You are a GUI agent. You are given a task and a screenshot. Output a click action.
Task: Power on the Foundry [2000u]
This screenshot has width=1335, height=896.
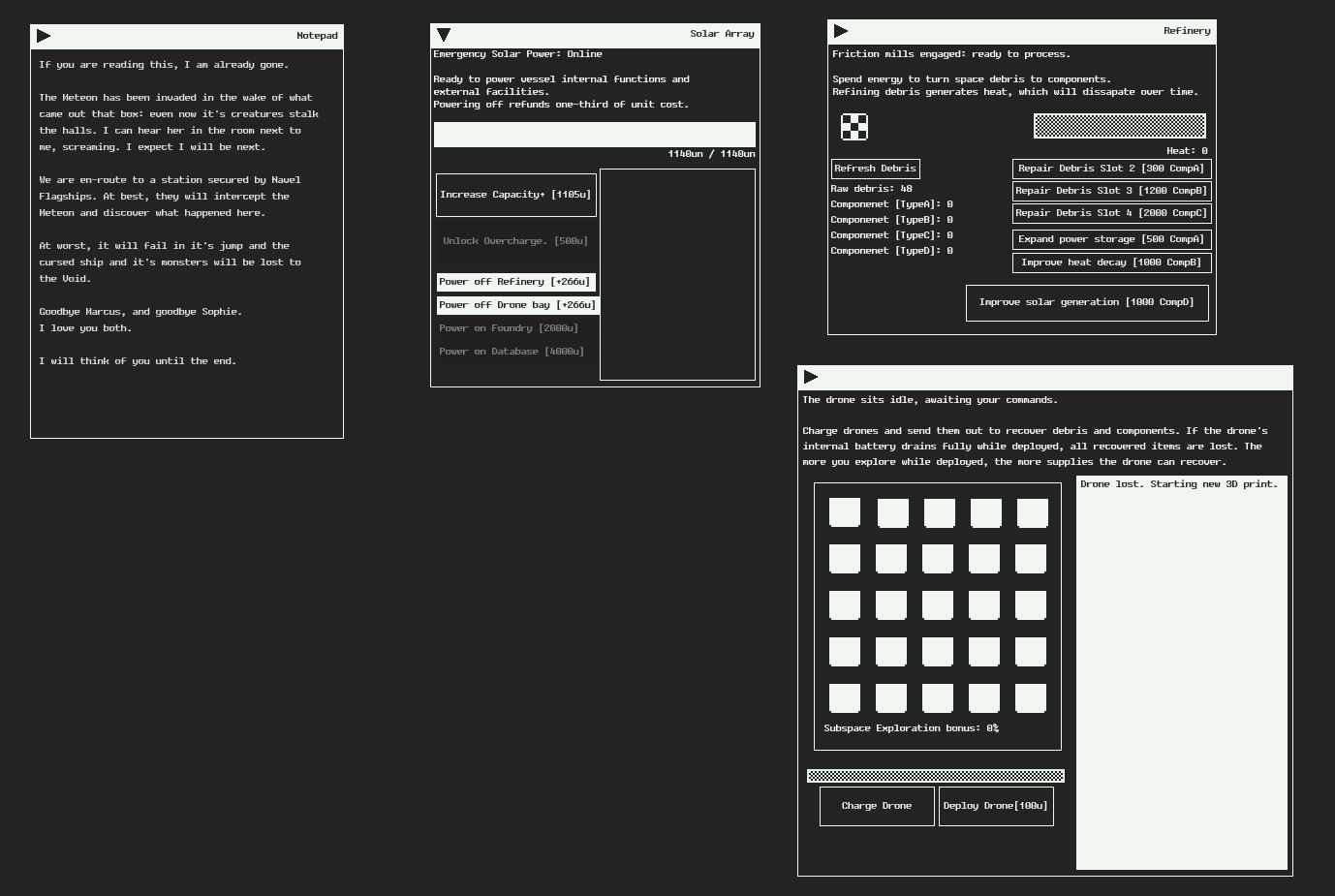tap(509, 328)
